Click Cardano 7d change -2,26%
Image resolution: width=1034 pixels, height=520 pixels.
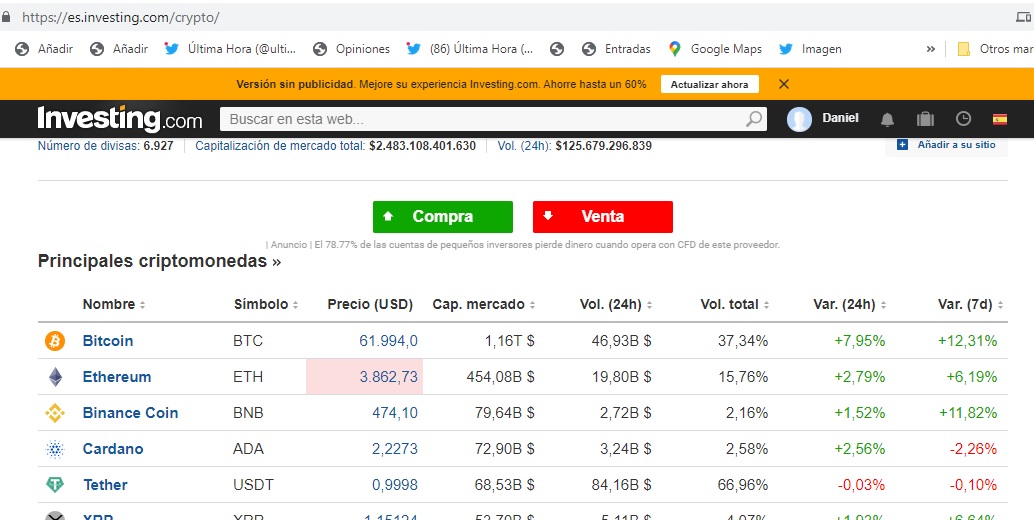click(973, 449)
